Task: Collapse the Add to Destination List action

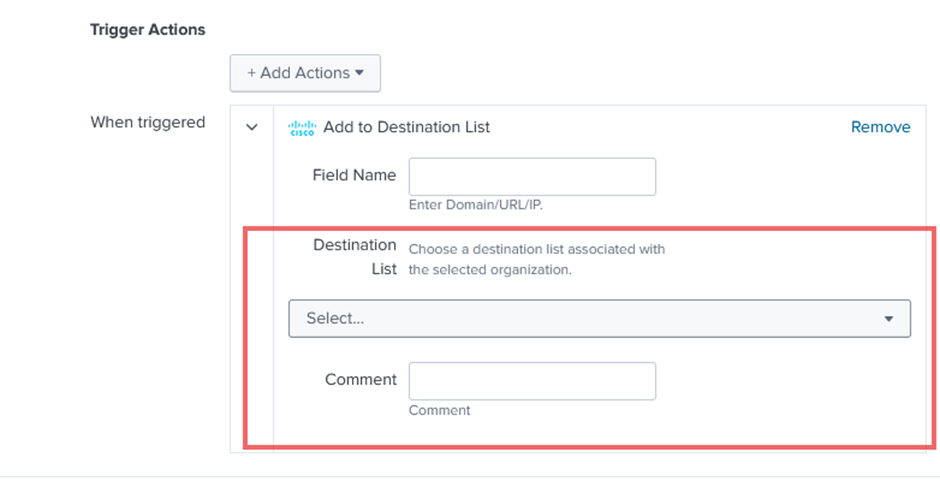Action: pos(252,128)
